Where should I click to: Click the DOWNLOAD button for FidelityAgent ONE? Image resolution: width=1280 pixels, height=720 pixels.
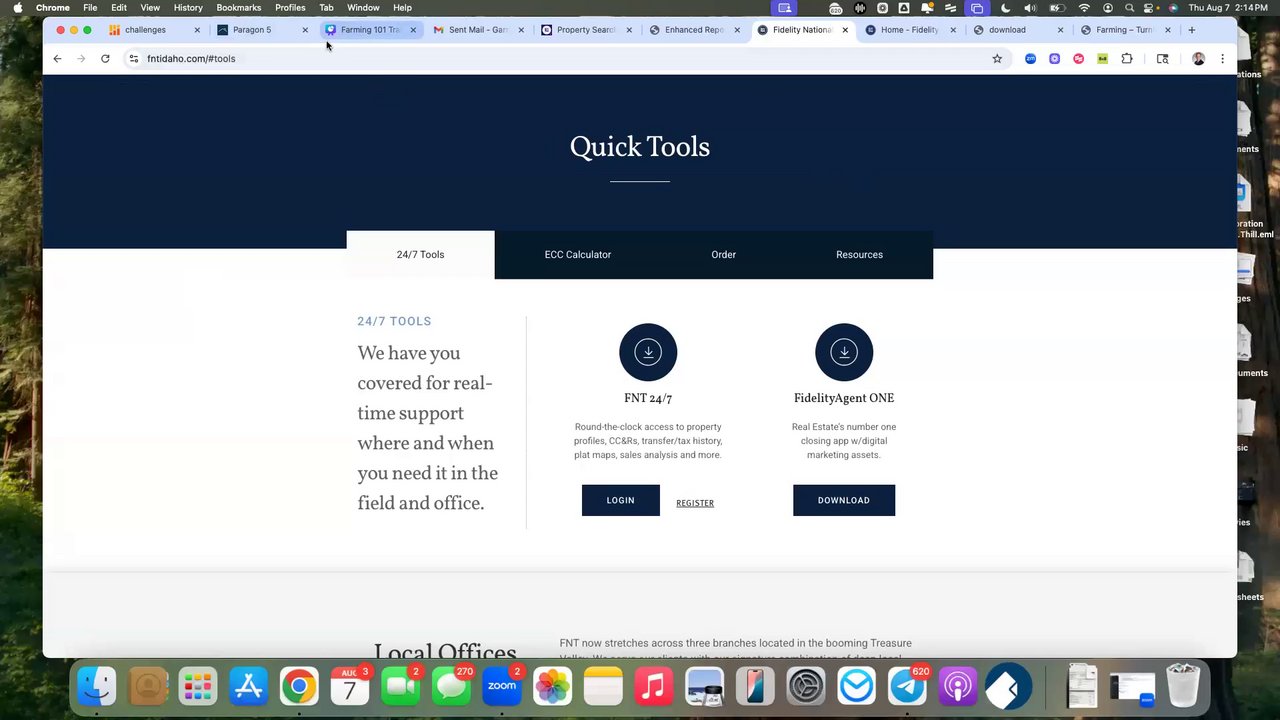point(844,501)
